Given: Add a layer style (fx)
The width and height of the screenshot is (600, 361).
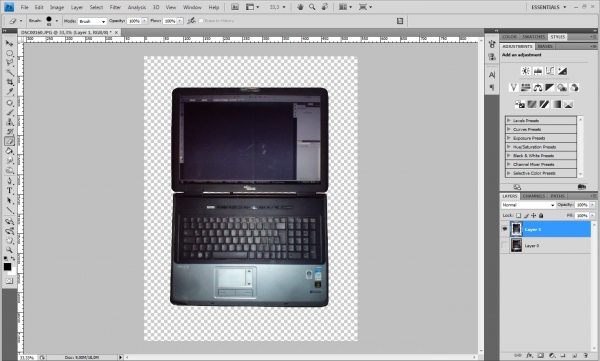Looking at the screenshot, I should point(529,356).
